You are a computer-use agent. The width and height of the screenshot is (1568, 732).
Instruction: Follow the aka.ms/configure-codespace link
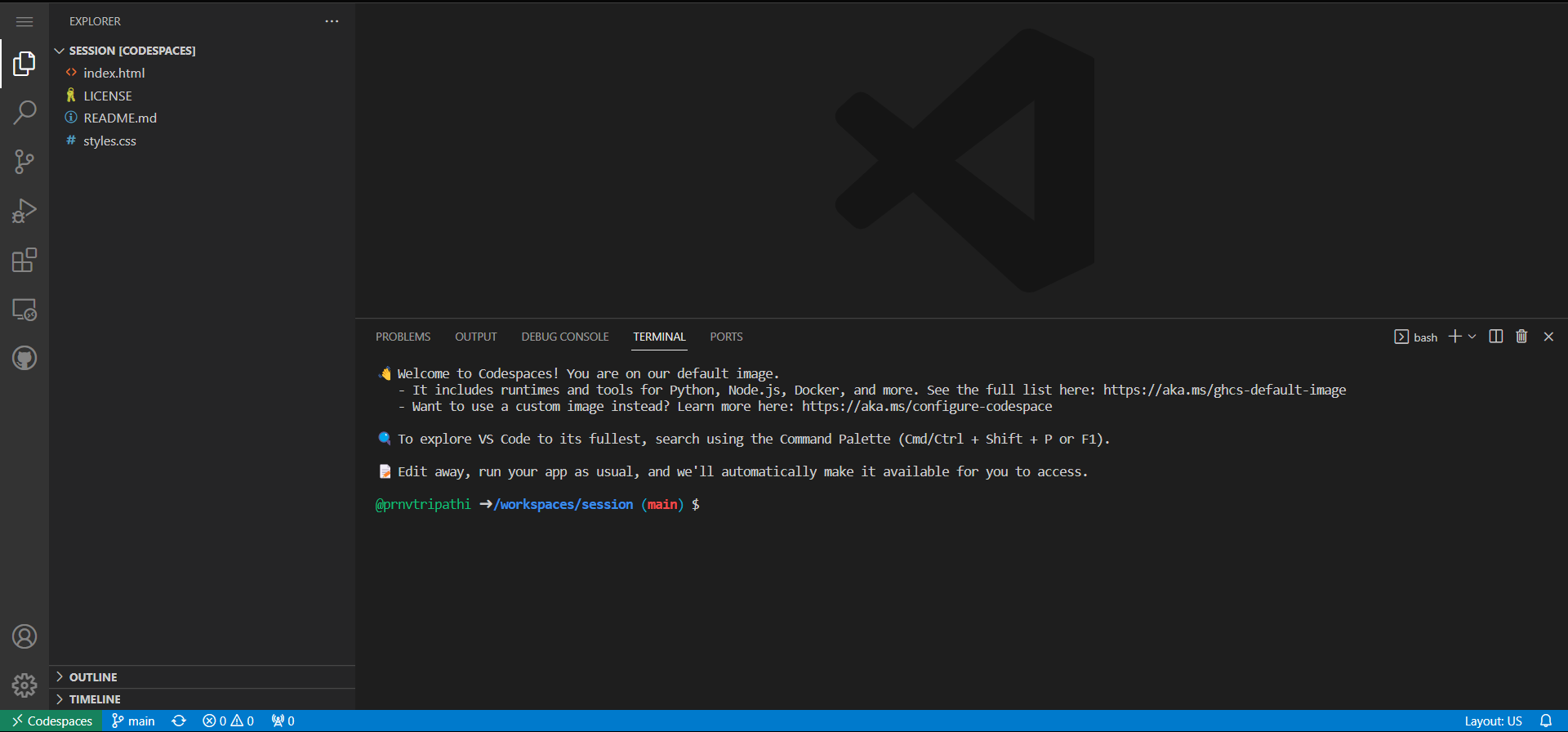point(927,406)
